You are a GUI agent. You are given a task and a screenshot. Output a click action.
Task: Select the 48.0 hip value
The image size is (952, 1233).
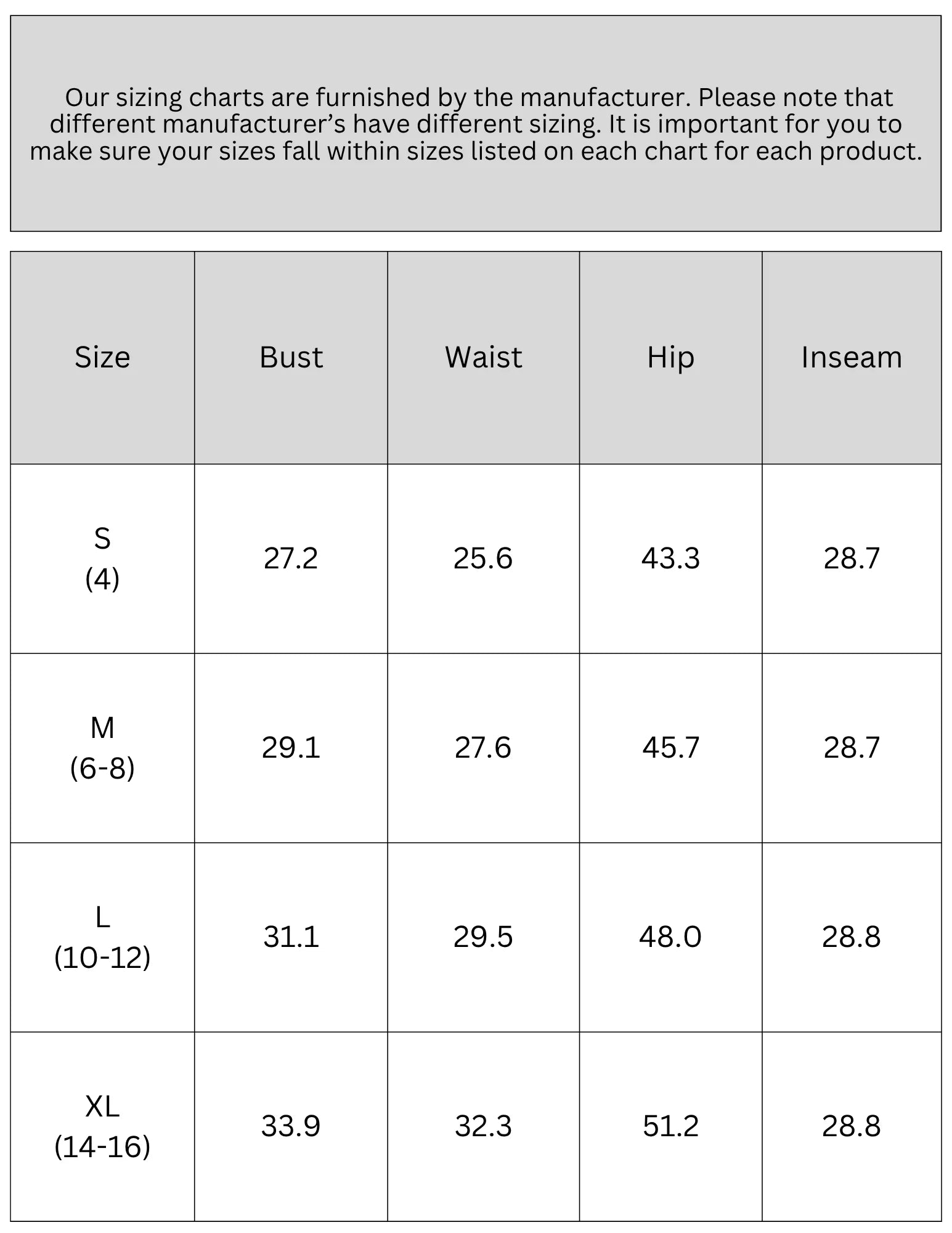[x=670, y=937]
